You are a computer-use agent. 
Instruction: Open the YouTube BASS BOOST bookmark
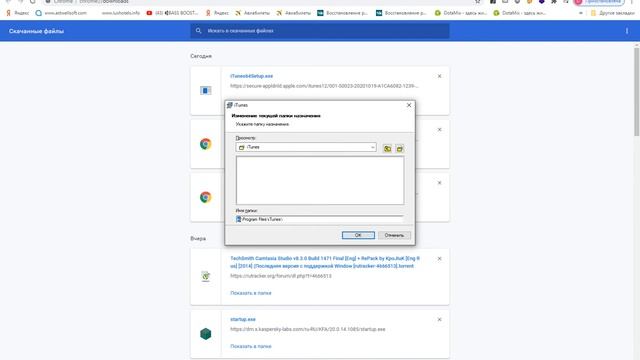(x=172, y=13)
